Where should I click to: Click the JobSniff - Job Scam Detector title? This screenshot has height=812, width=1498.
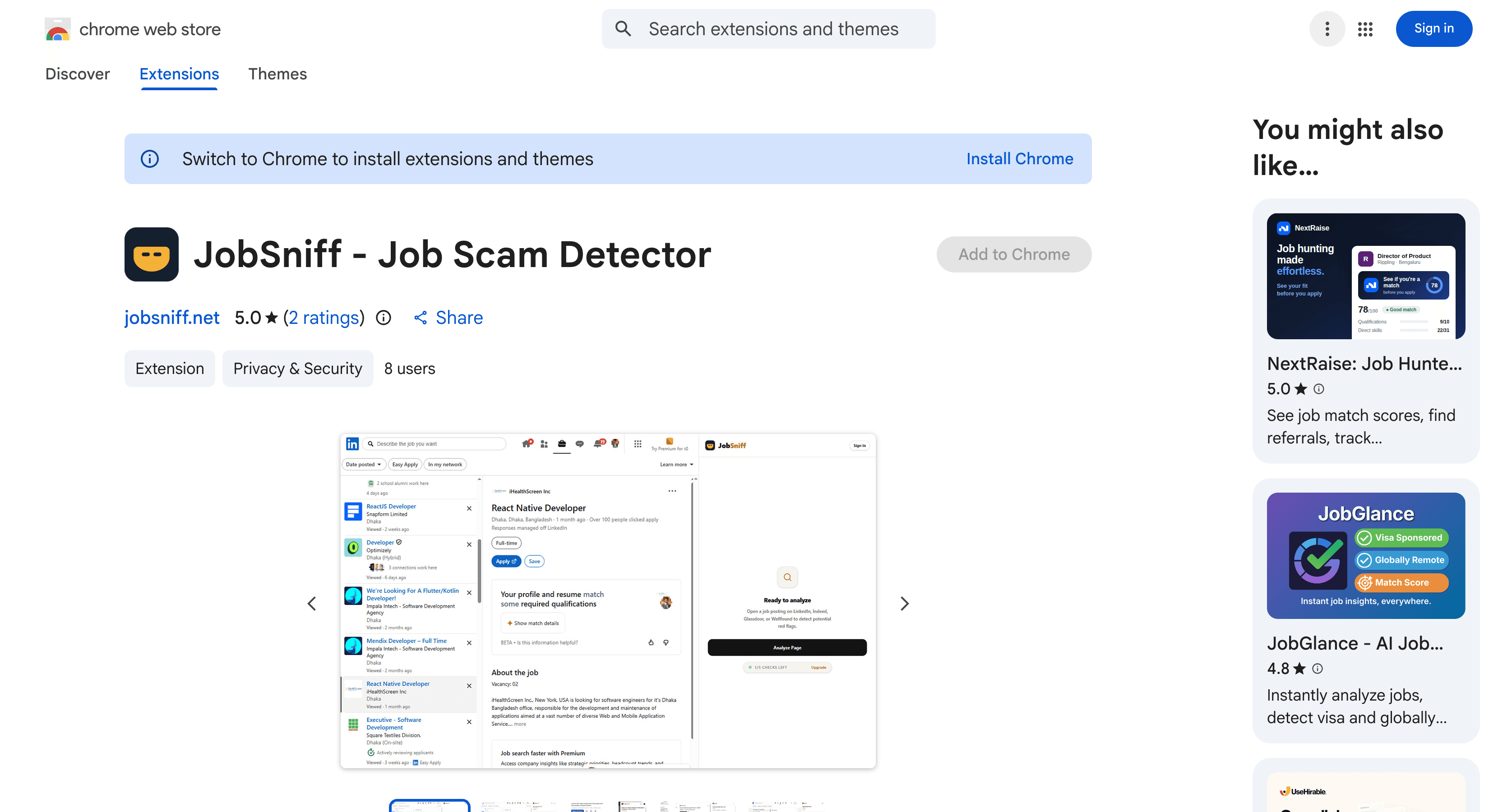(x=452, y=254)
